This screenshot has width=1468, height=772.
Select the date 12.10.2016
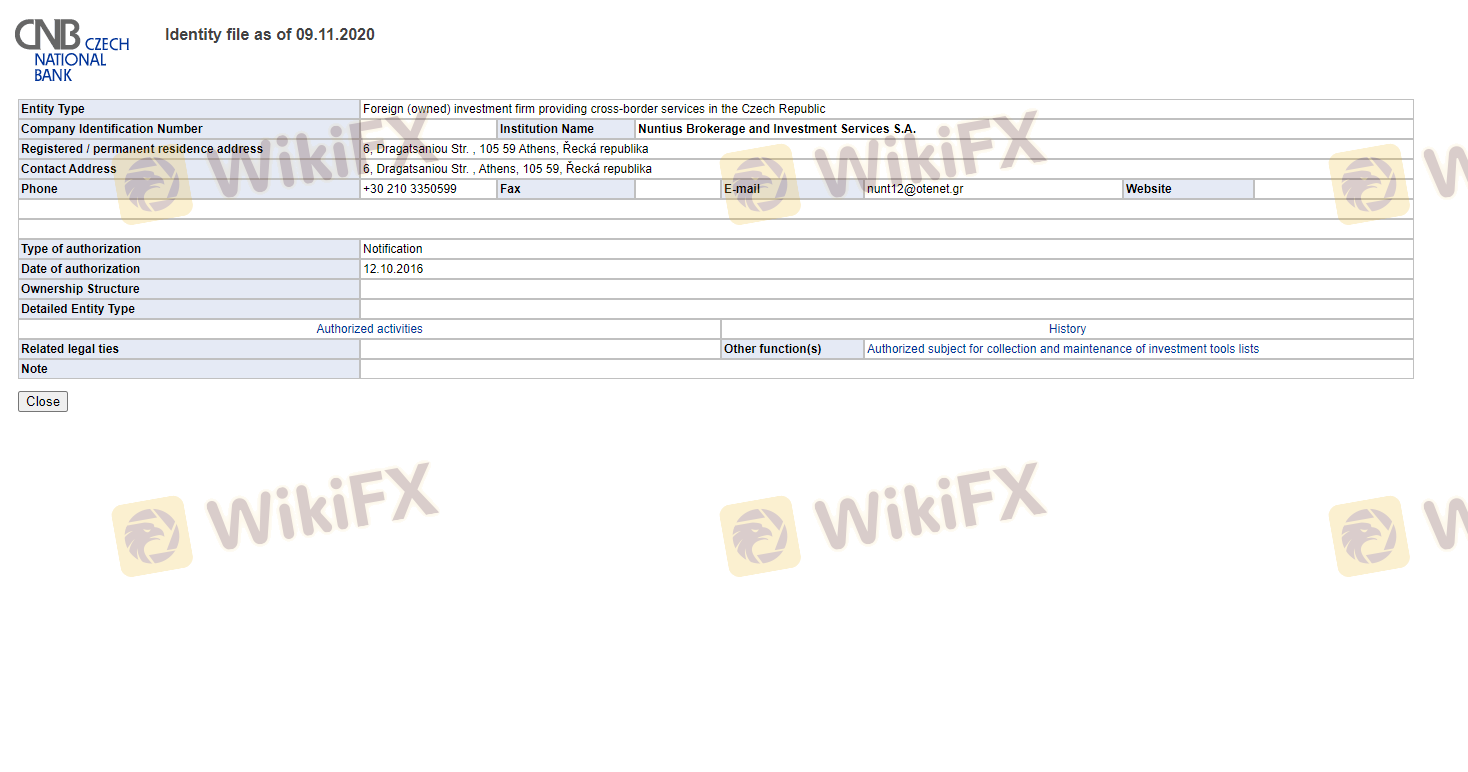click(393, 269)
